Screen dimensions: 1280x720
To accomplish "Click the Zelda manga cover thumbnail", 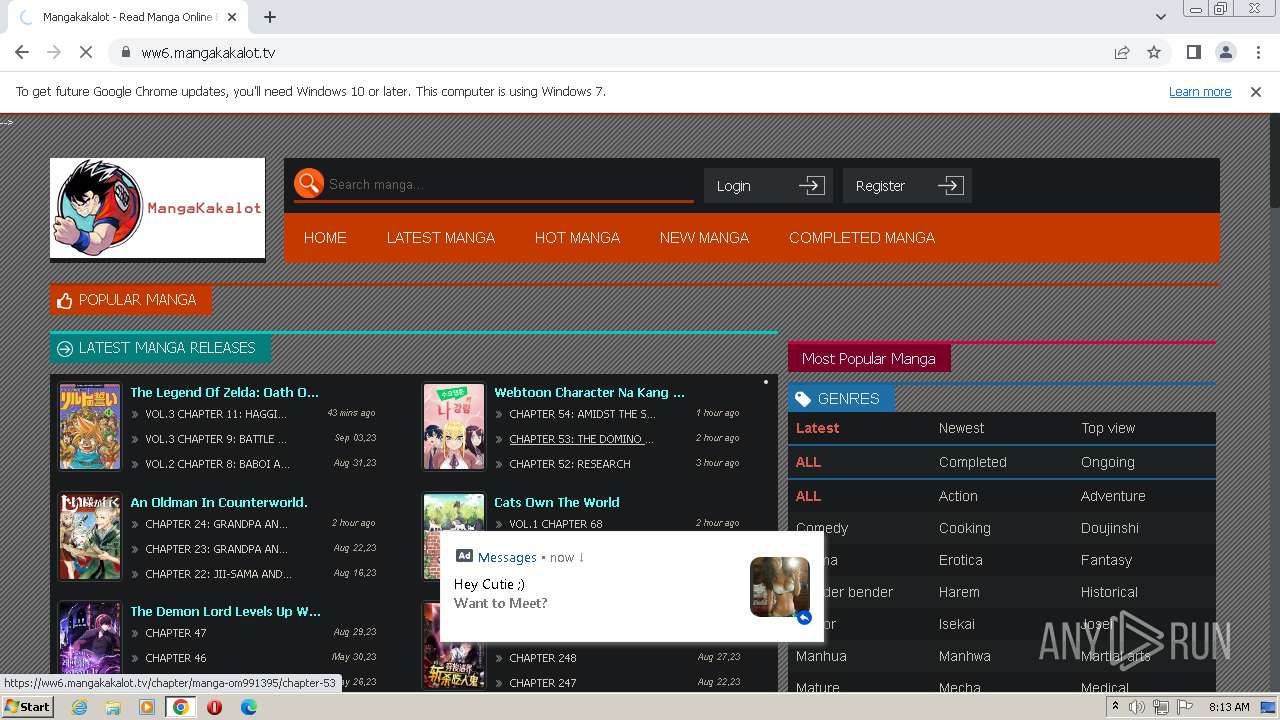I will click(90, 426).
